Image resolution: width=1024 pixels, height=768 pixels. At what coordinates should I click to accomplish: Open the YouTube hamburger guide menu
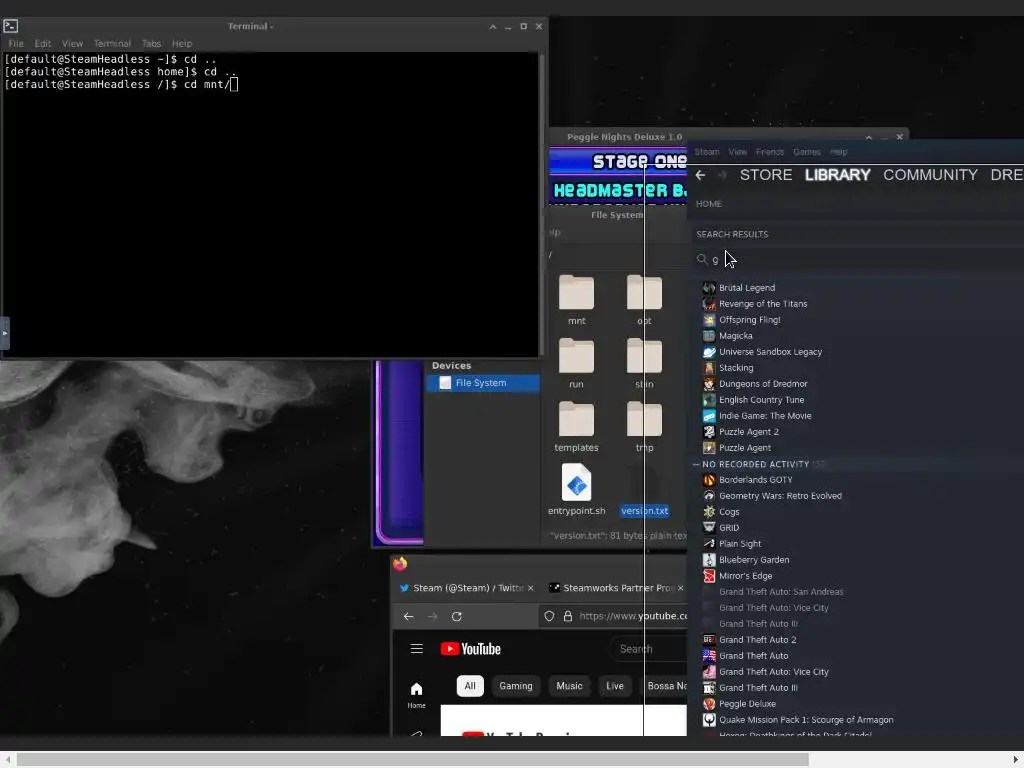(417, 648)
